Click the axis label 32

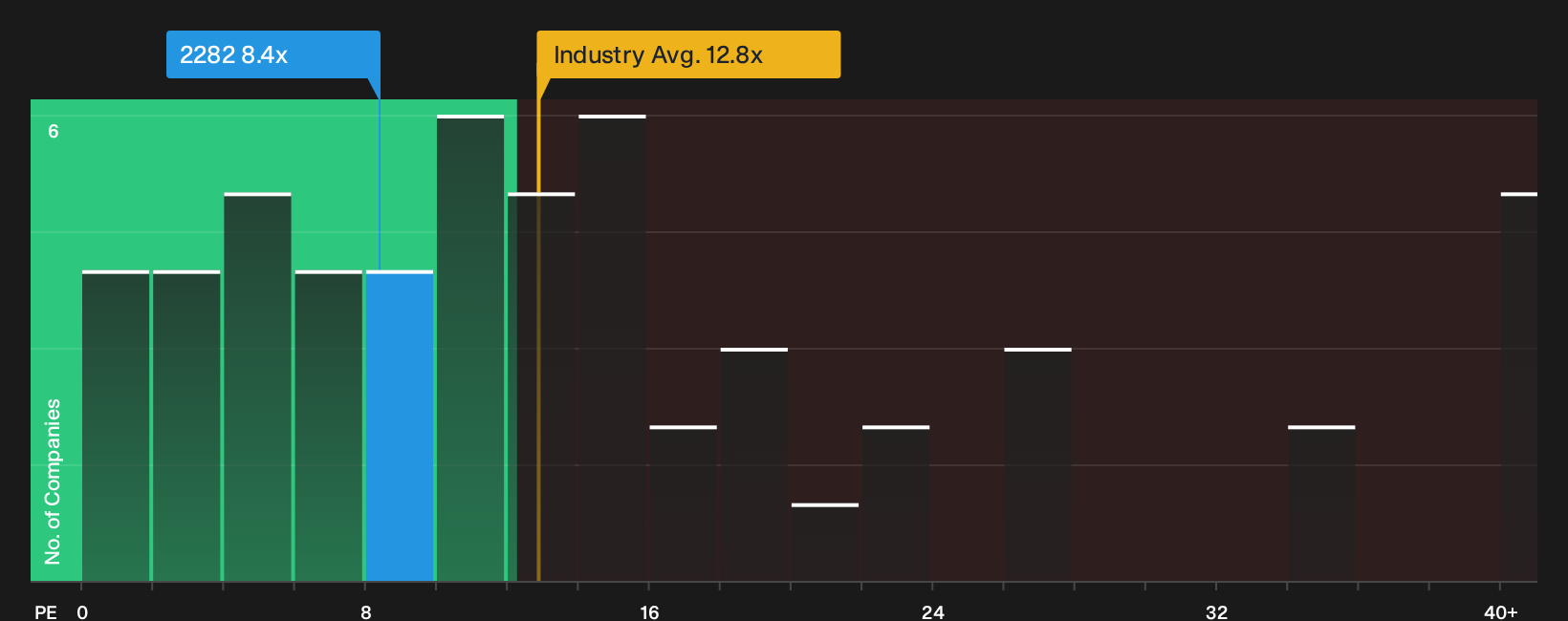1216,611
